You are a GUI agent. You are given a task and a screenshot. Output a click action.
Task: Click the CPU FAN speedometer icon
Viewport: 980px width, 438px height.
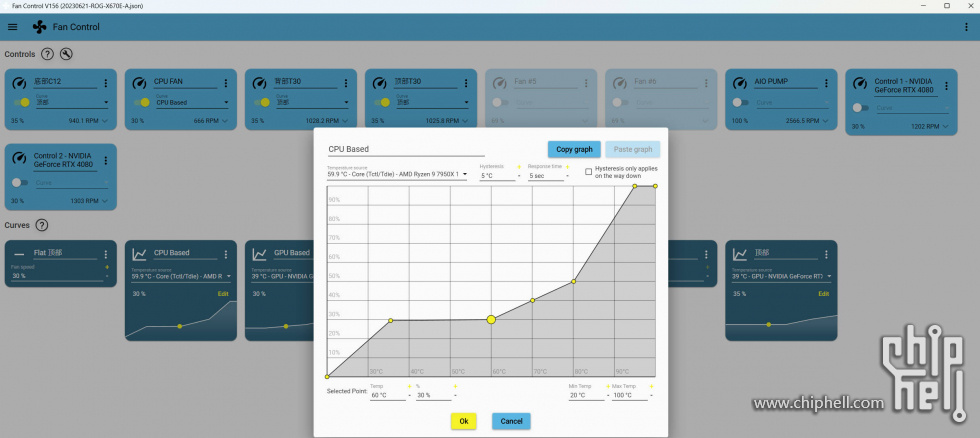pyautogui.click(x=139, y=82)
